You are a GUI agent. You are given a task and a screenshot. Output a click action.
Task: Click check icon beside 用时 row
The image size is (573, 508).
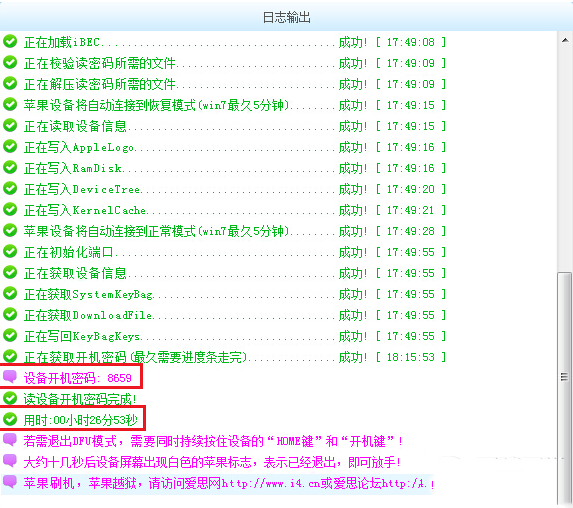coord(10,420)
